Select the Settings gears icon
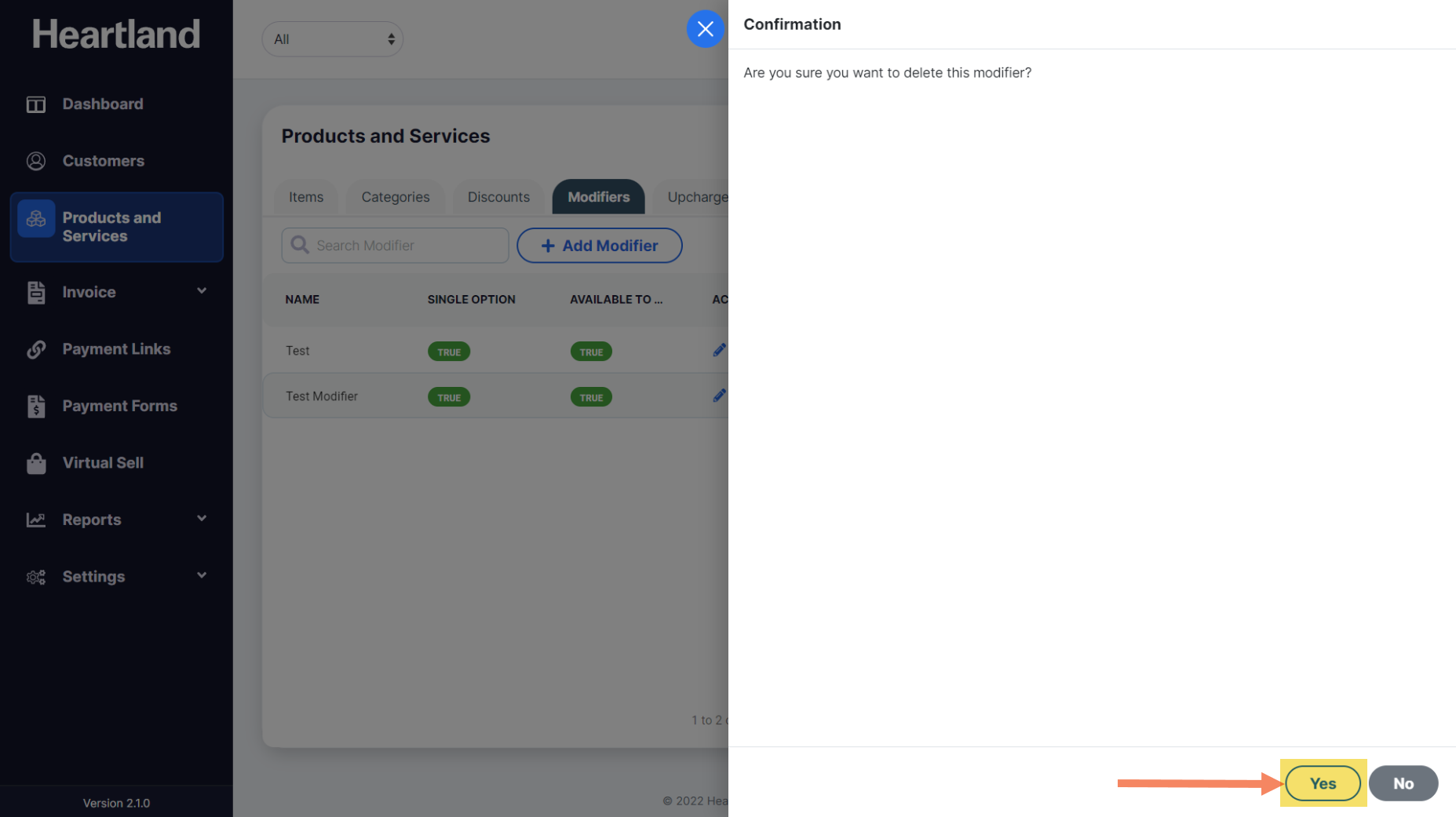This screenshot has height=817, width=1456. pos(36,577)
